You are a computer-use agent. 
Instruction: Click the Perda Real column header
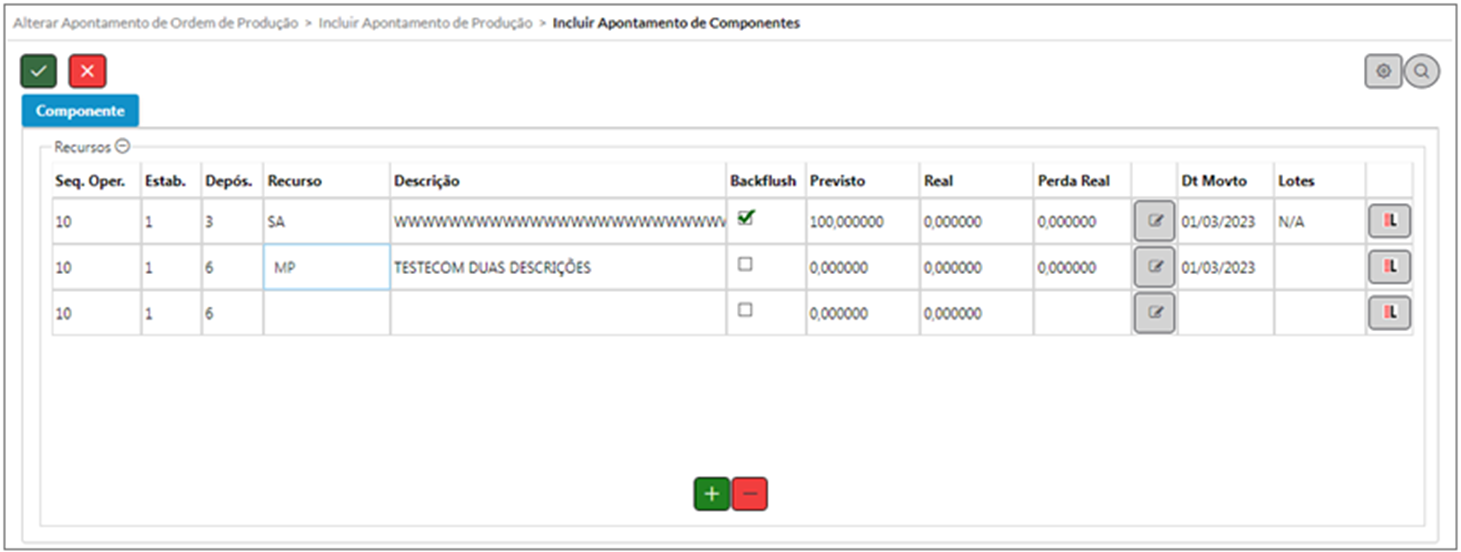coord(1073,181)
